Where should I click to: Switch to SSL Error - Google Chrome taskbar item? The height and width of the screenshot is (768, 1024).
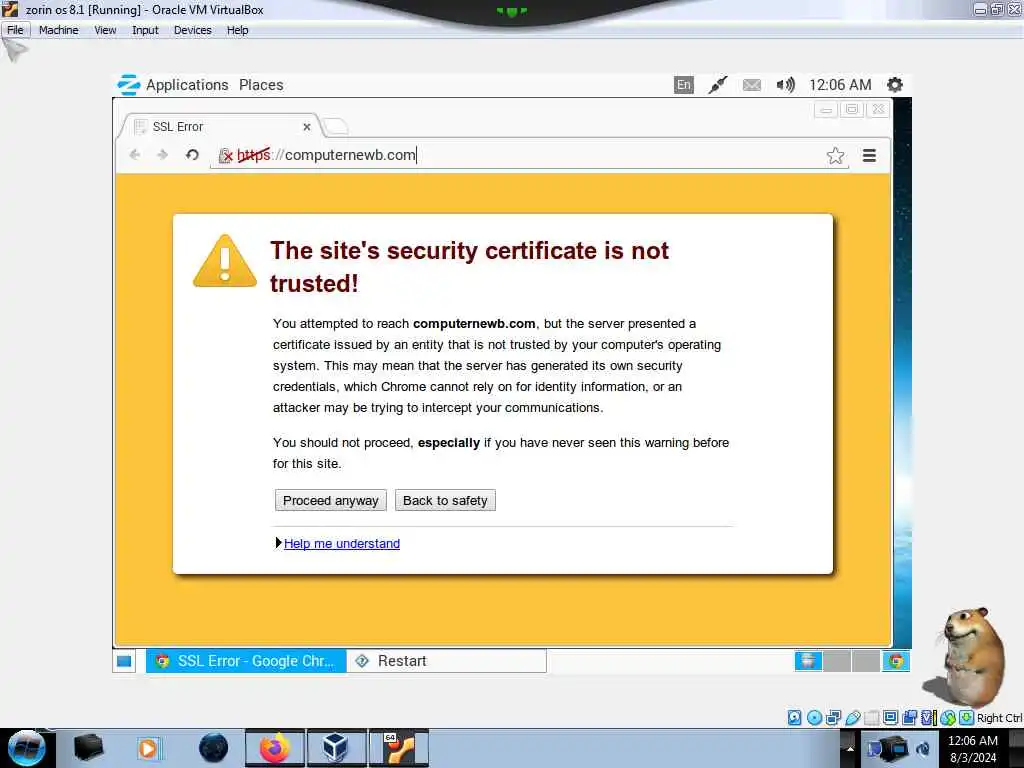(246, 662)
